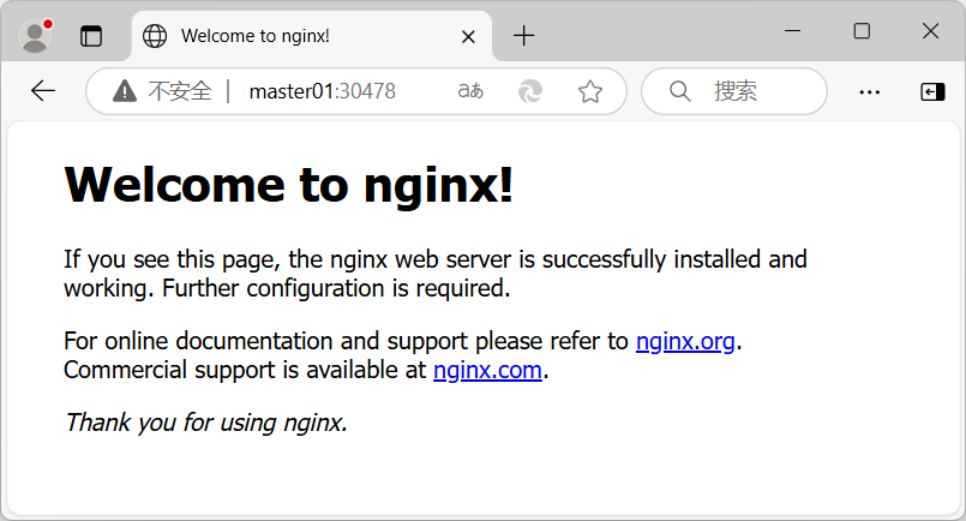Open the nginx.com link
The image size is (966, 521).
[487, 370]
